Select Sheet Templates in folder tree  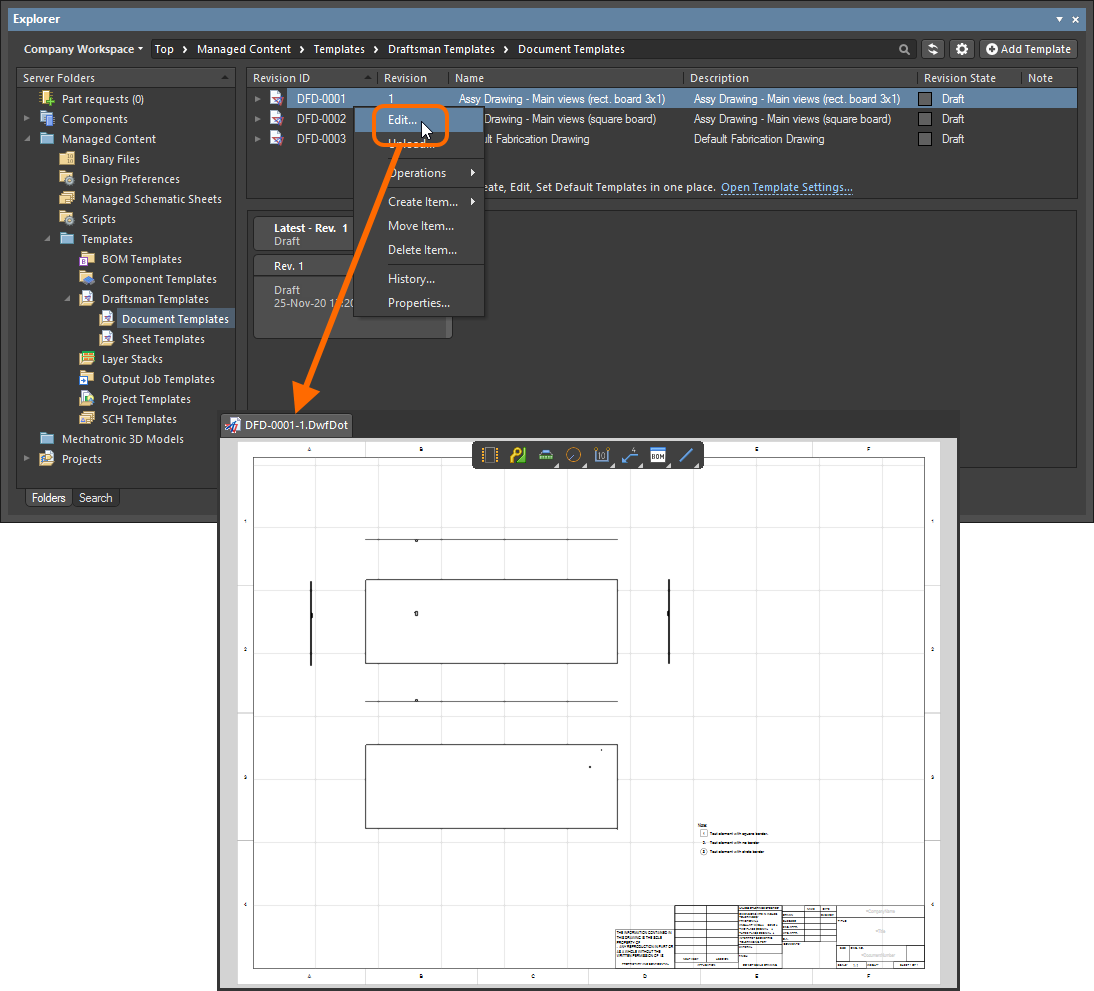pos(163,339)
